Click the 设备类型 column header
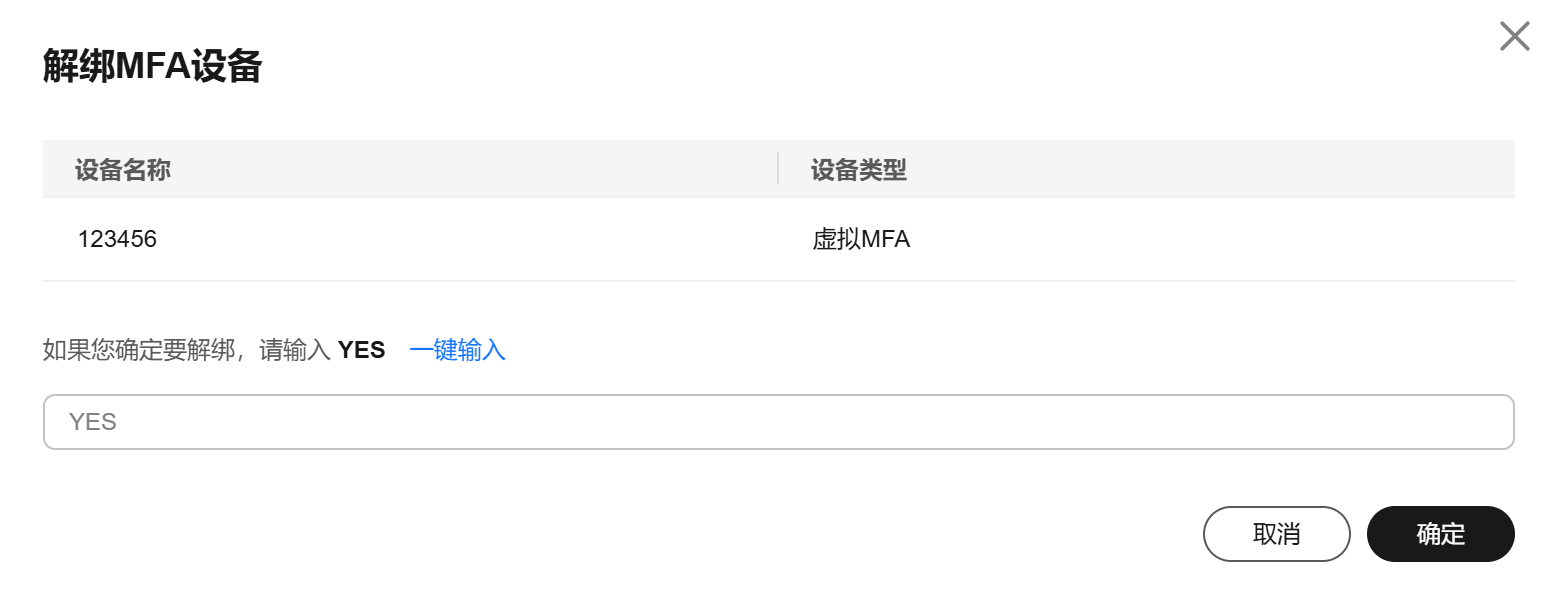 coord(858,169)
